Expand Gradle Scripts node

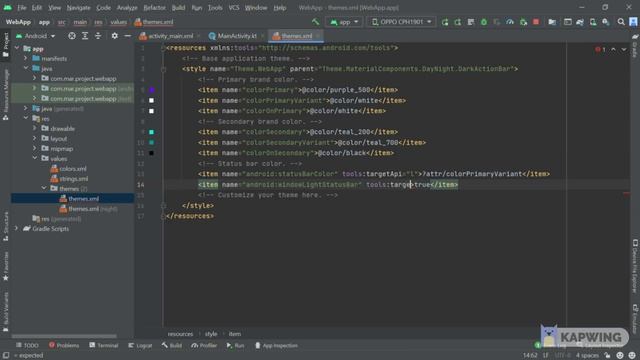point(17,229)
